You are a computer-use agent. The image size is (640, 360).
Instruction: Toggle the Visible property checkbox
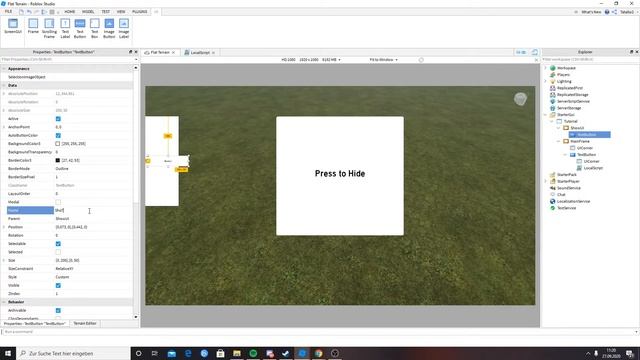click(58, 285)
